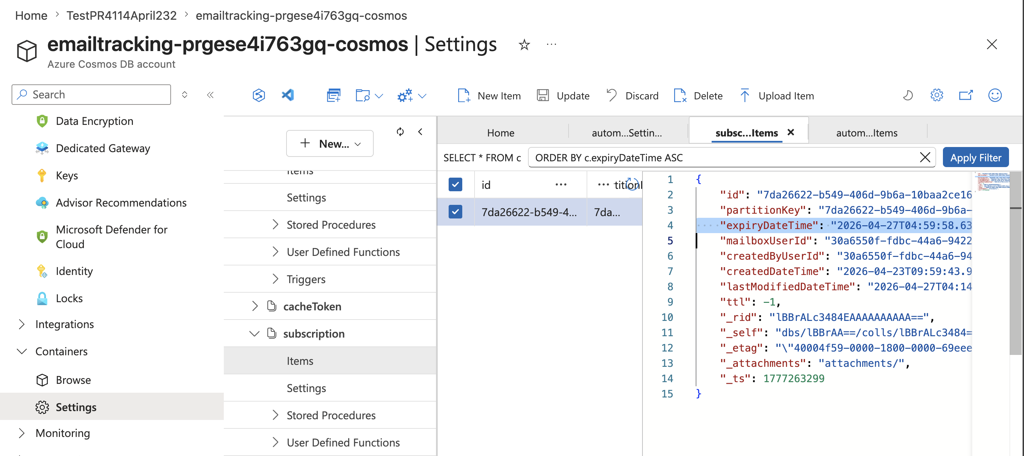Screen dimensions: 1024x456
Task: Open in Visual Studio Code icon
Action: pos(287,95)
